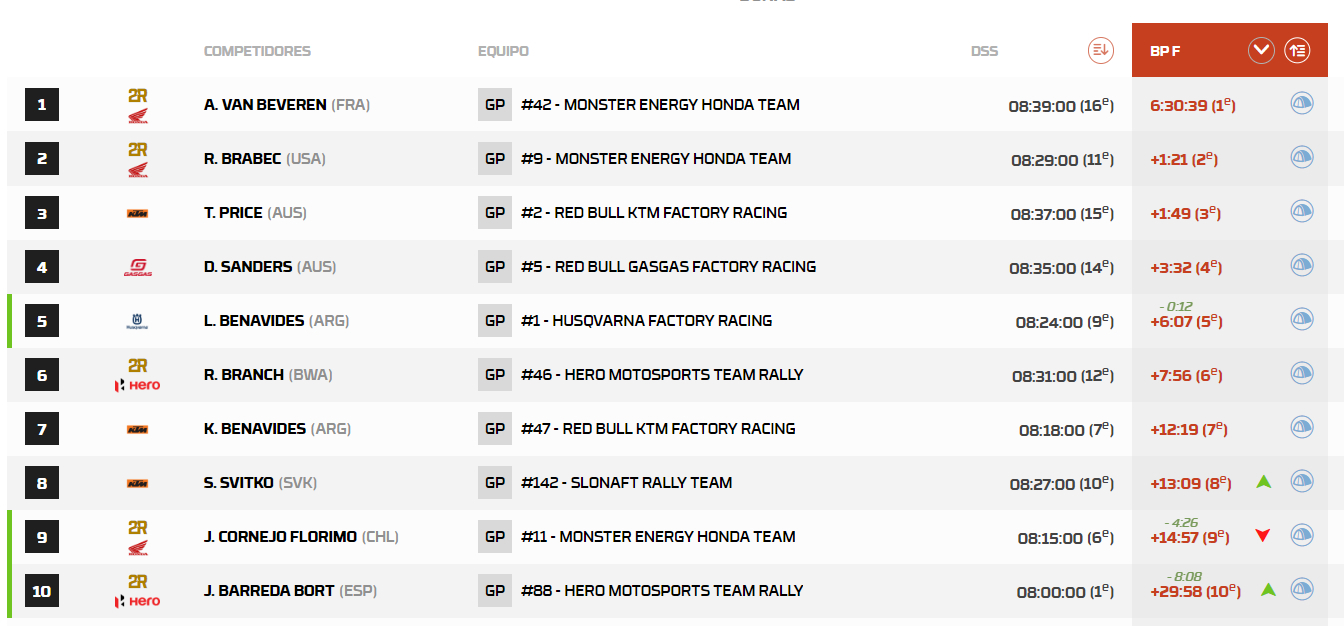Click the GP class badge for K. Benavides

(x=495, y=429)
